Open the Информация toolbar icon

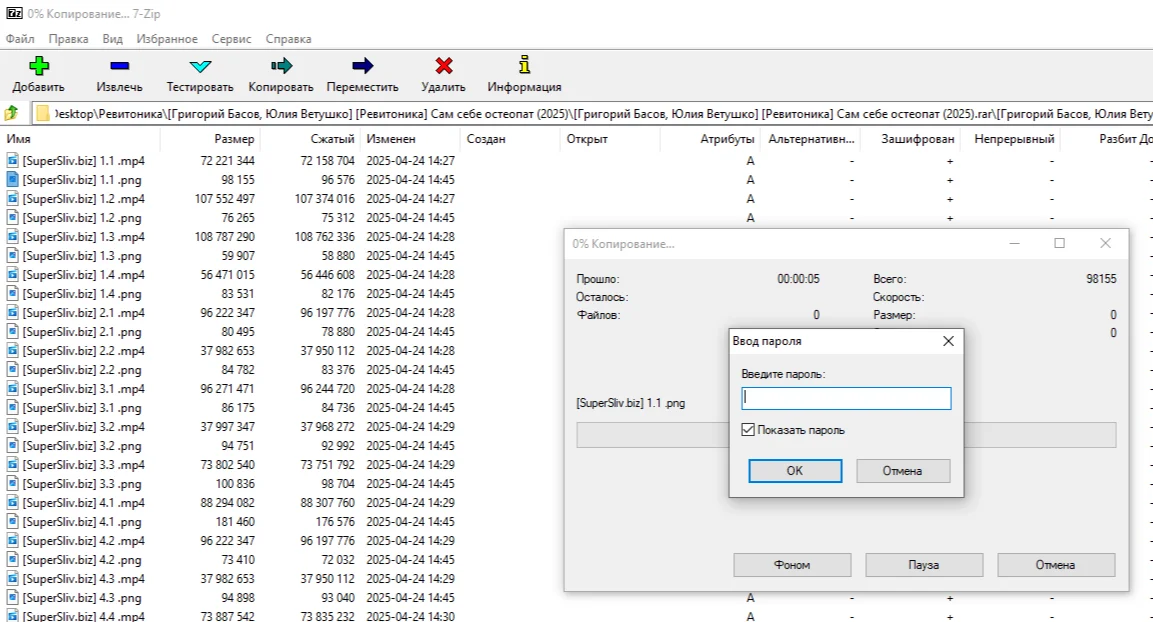tap(524, 66)
